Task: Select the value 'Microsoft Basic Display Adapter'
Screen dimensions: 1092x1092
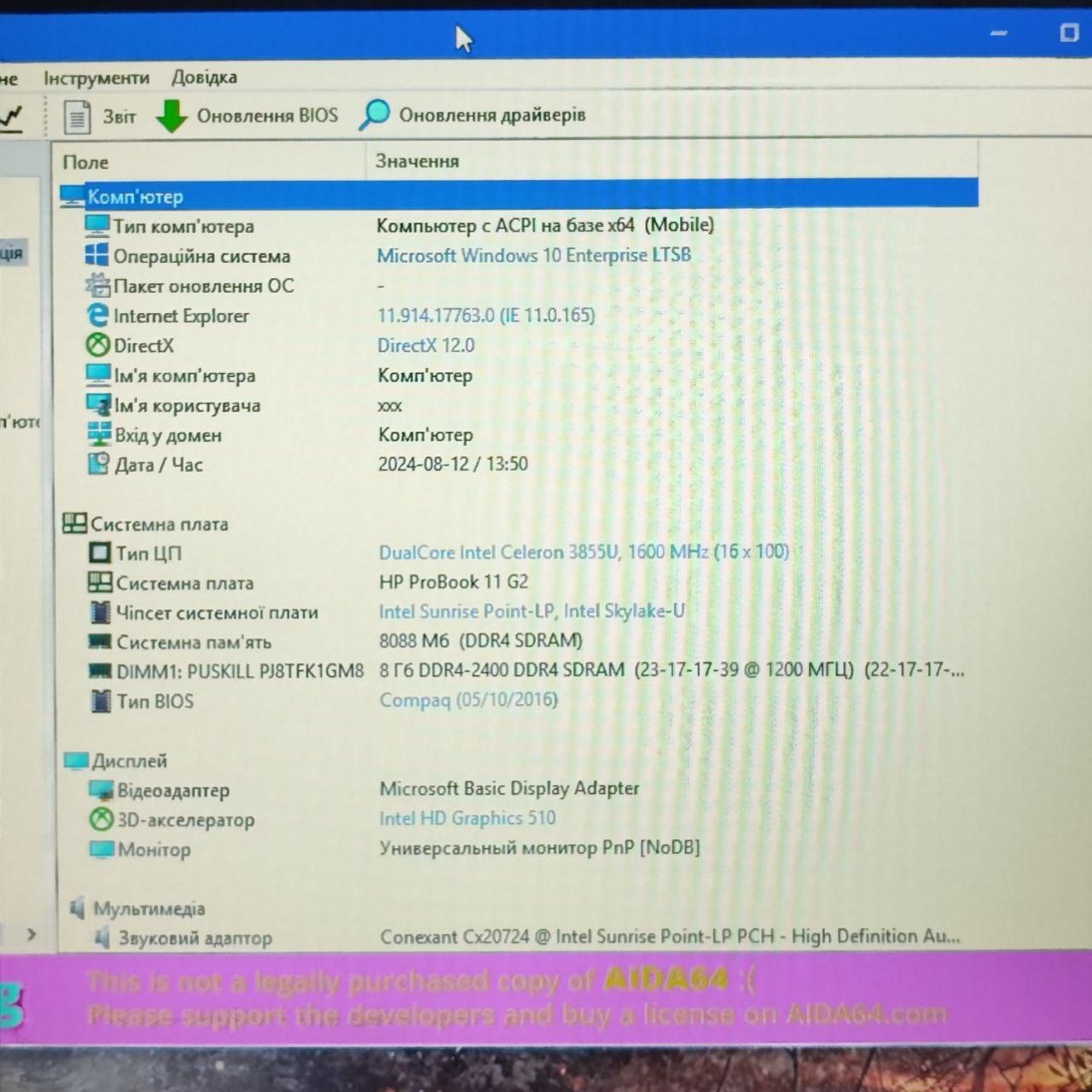Action: [509, 788]
